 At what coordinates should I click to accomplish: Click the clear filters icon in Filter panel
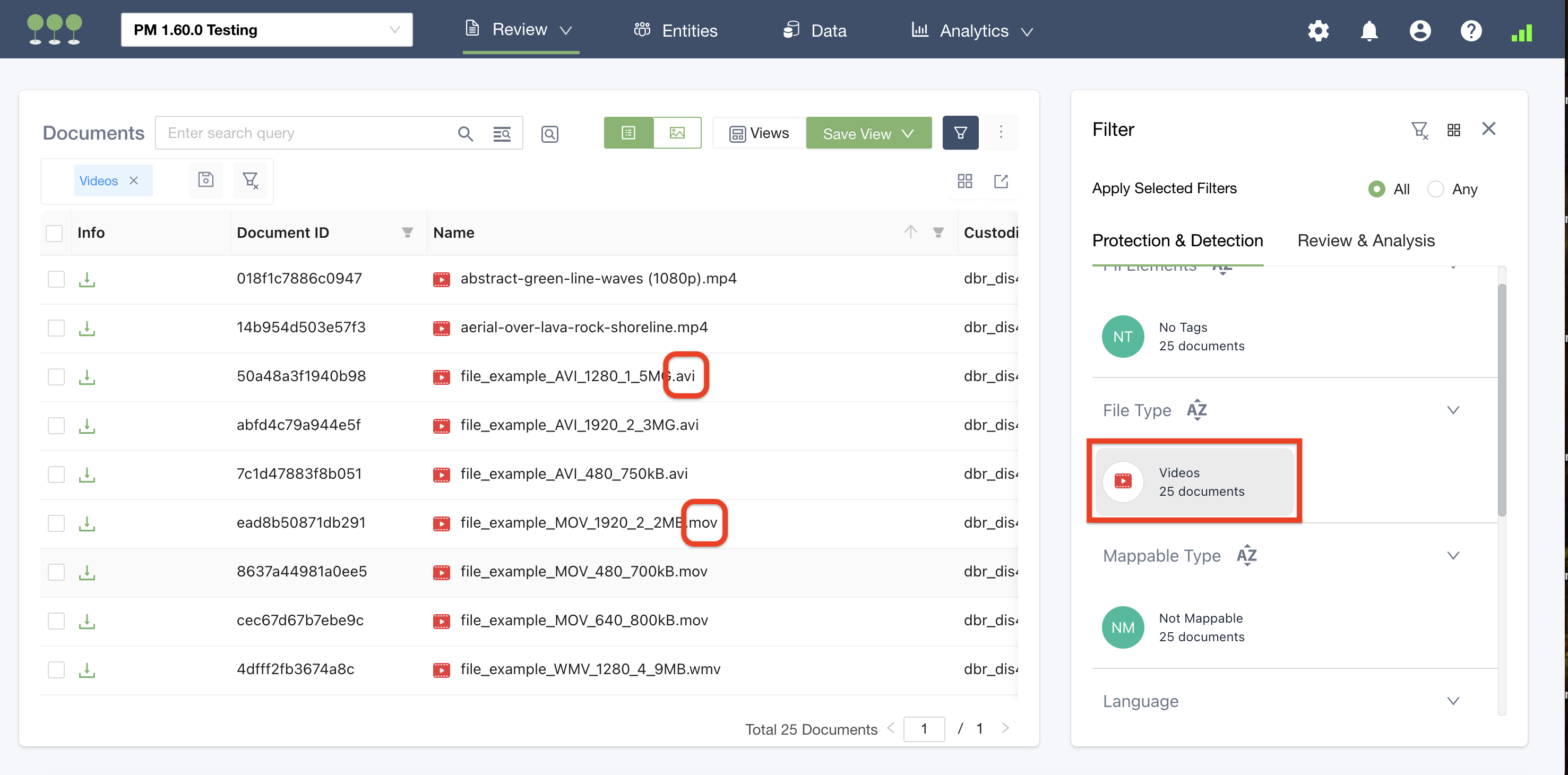[1419, 130]
